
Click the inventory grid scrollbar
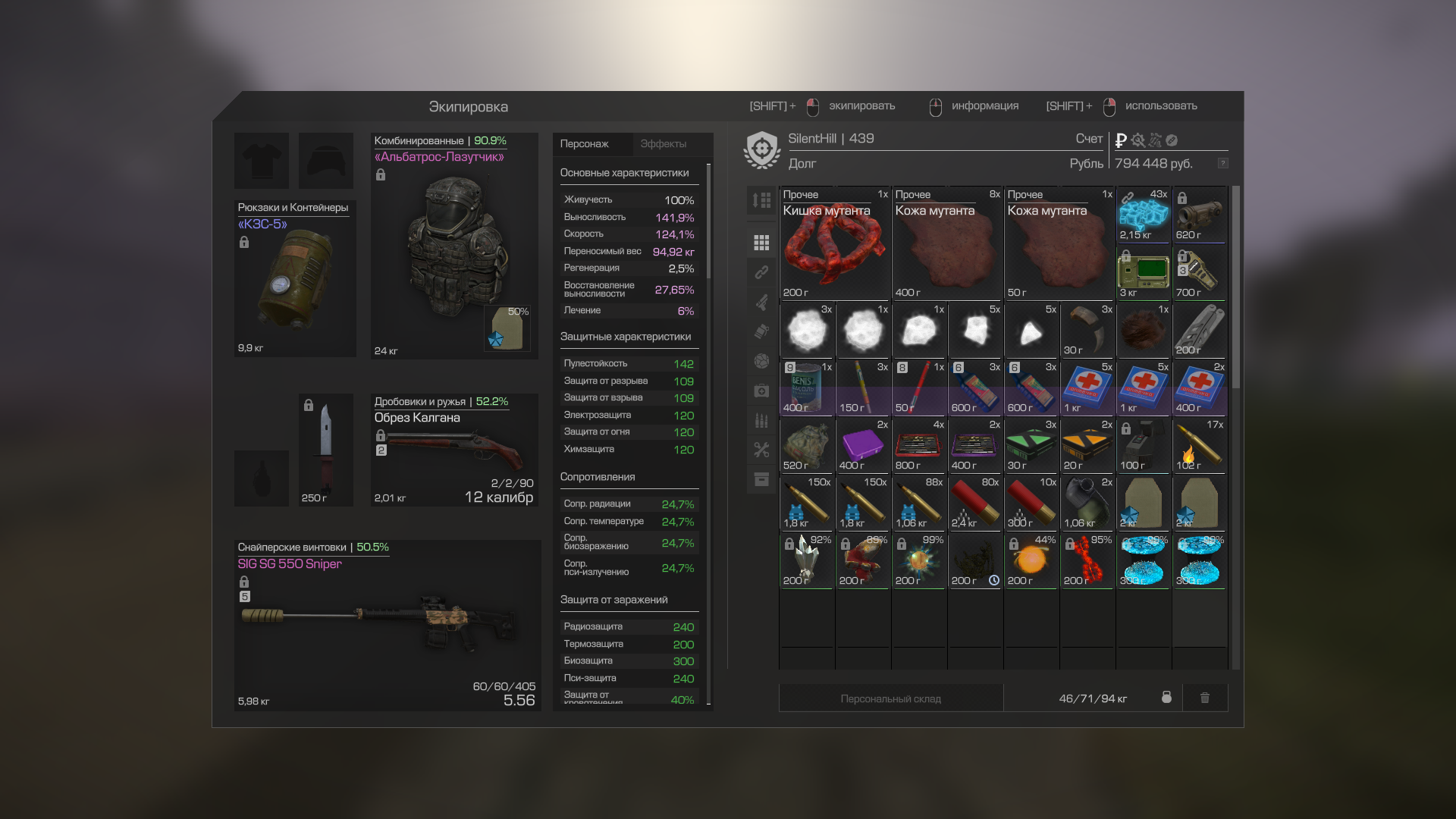point(1235,288)
